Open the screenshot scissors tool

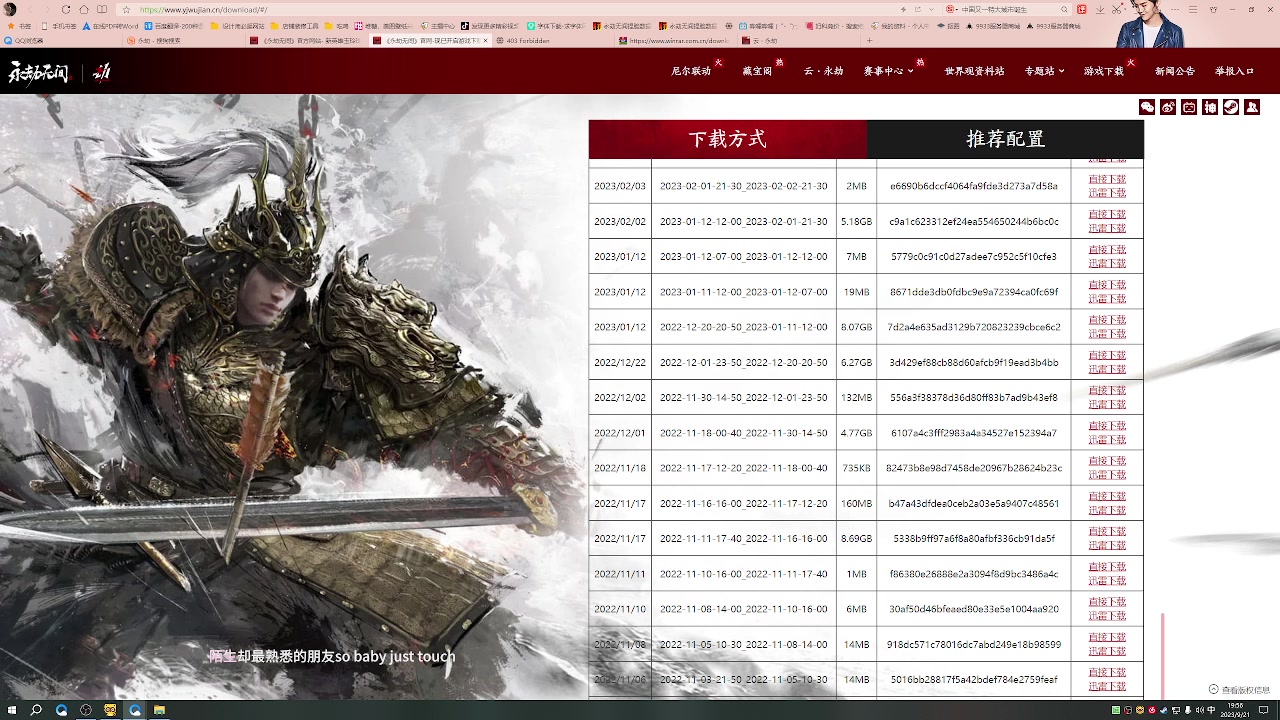point(1116,9)
